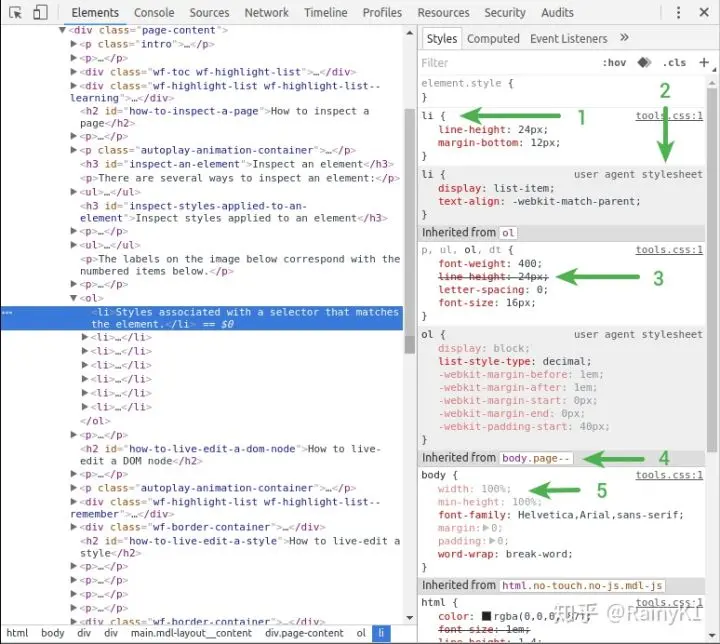Click the element.style rule header
Image resolution: width=720 pixels, height=644 pixels.
[467, 83]
